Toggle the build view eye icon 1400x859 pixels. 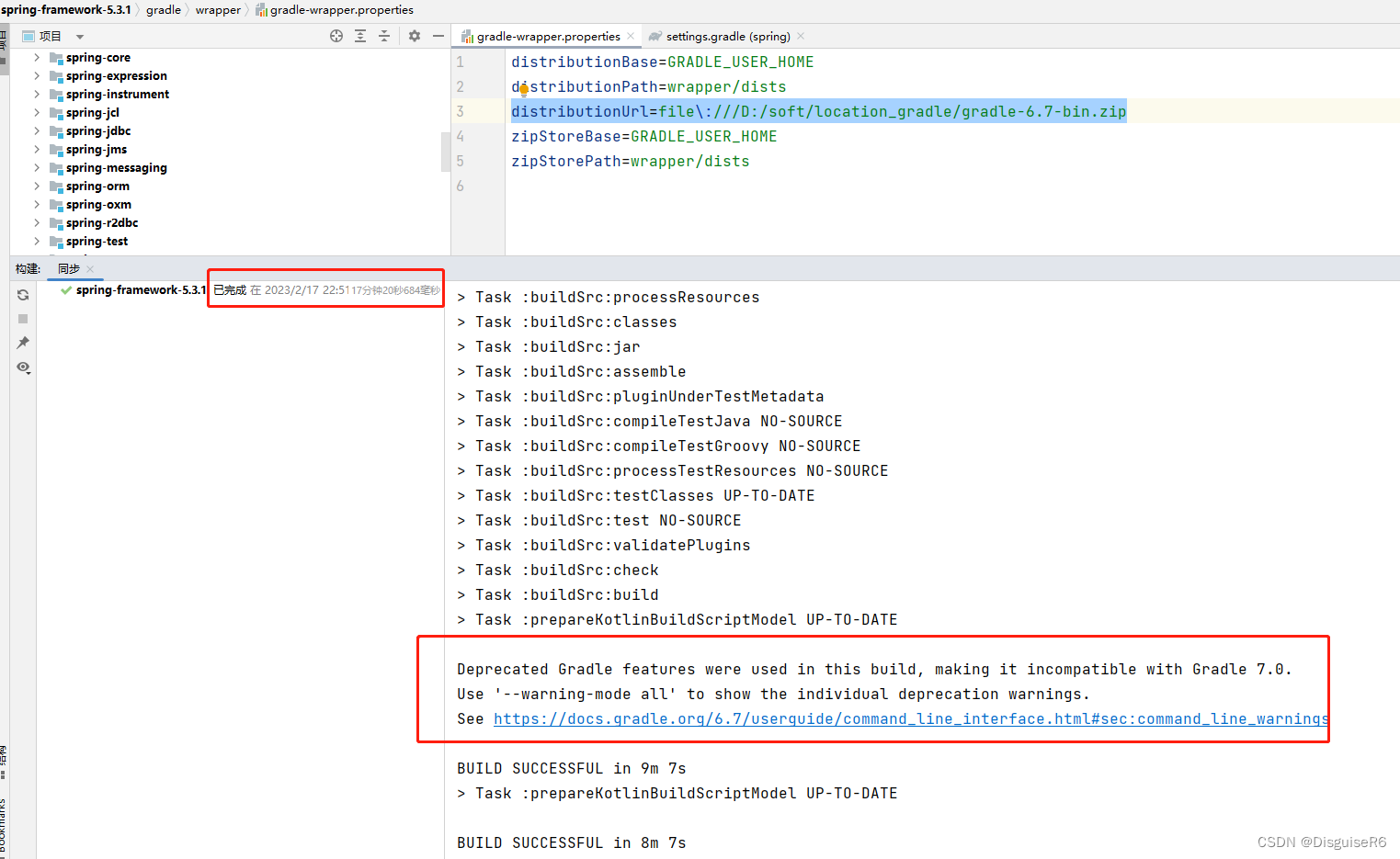(23, 367)
